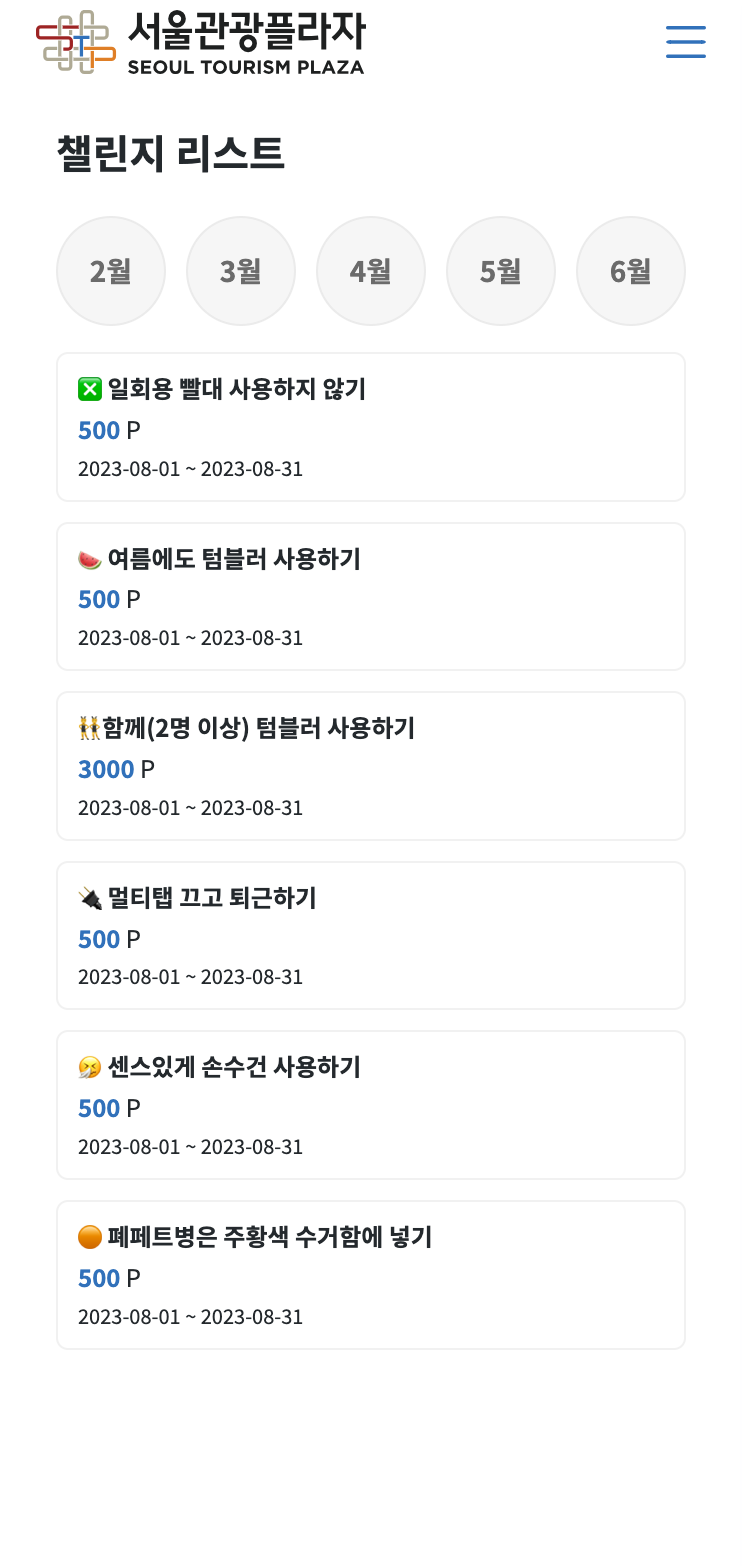This screenshot has width=742, height=1566.
Task: Click the watermelon emoji icon
Action: tap(90, 559)
